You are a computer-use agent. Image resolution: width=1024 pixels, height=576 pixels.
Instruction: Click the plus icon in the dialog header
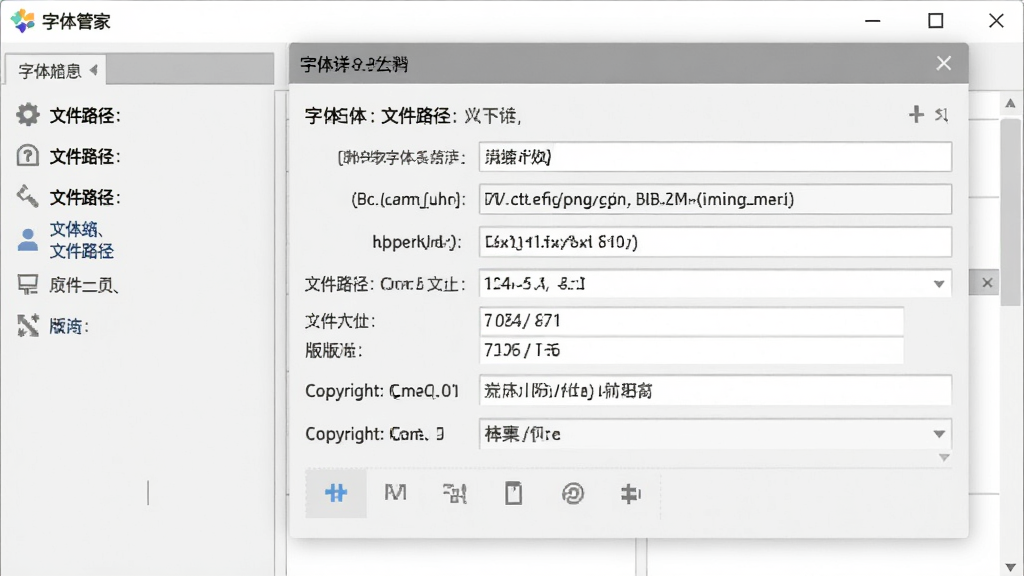pyautogui.click(x=916, y=114)
